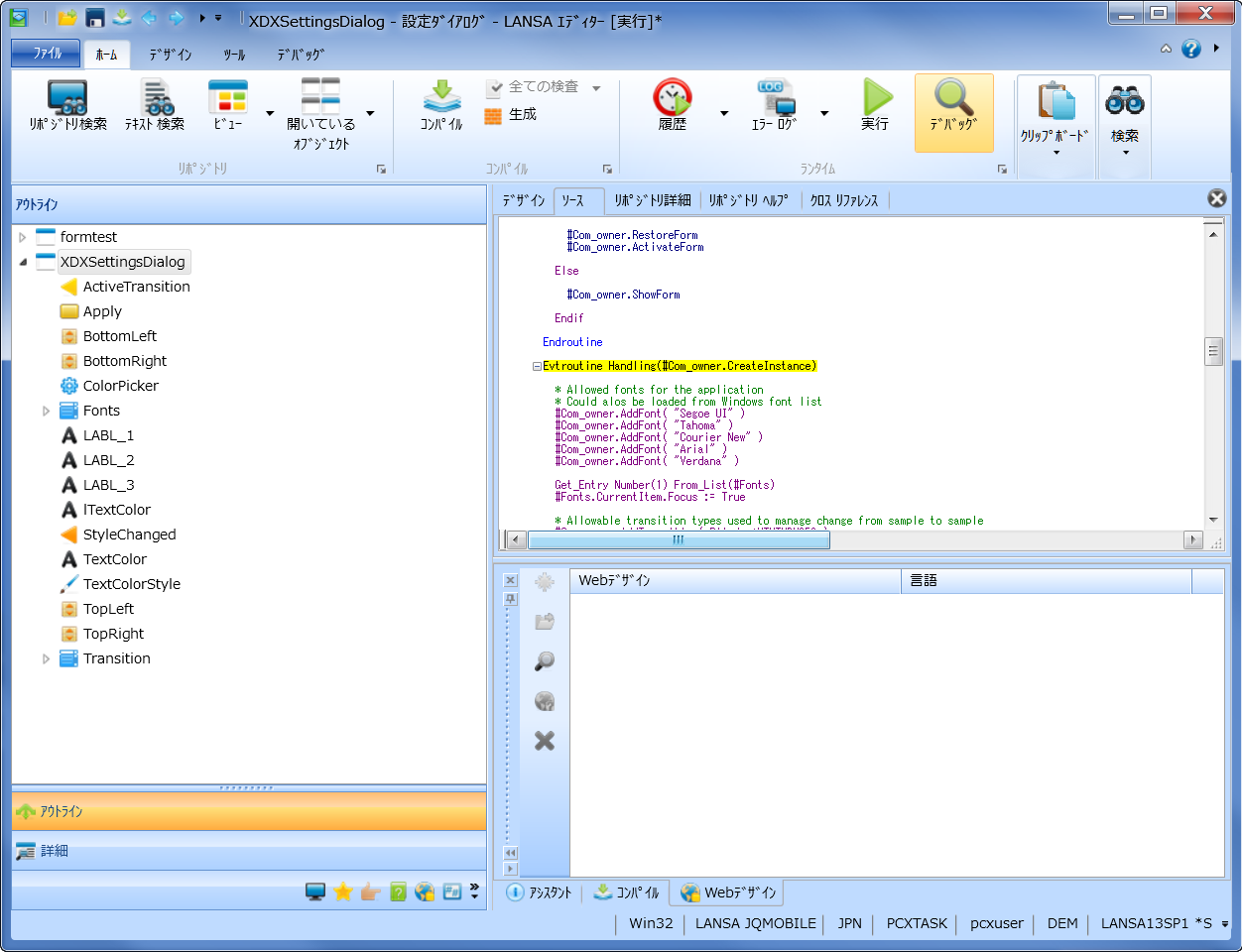Click the 実行 green play icon
The width and height of the screenshot is (1242, 952).
click(875, 99)
